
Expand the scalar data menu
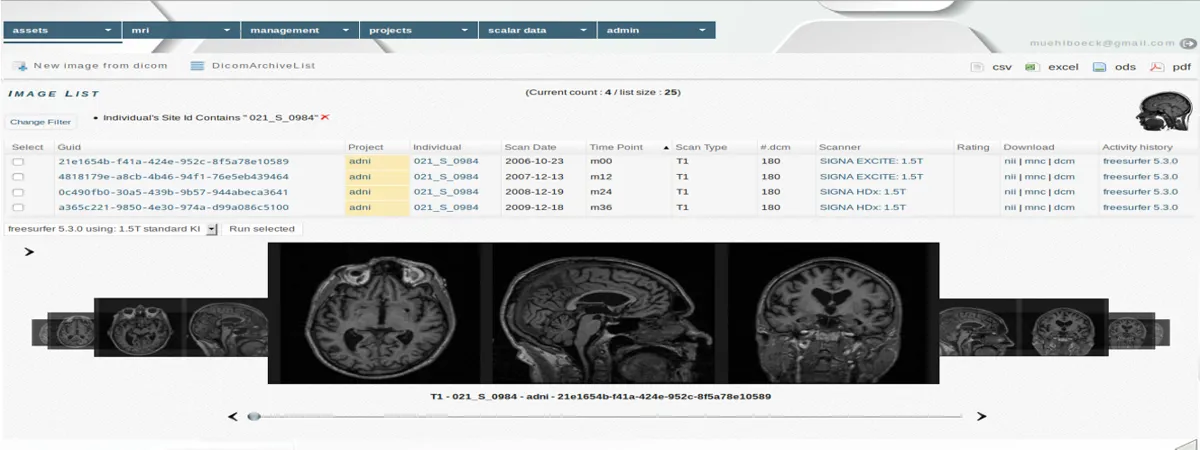click(x=536, y=30)
